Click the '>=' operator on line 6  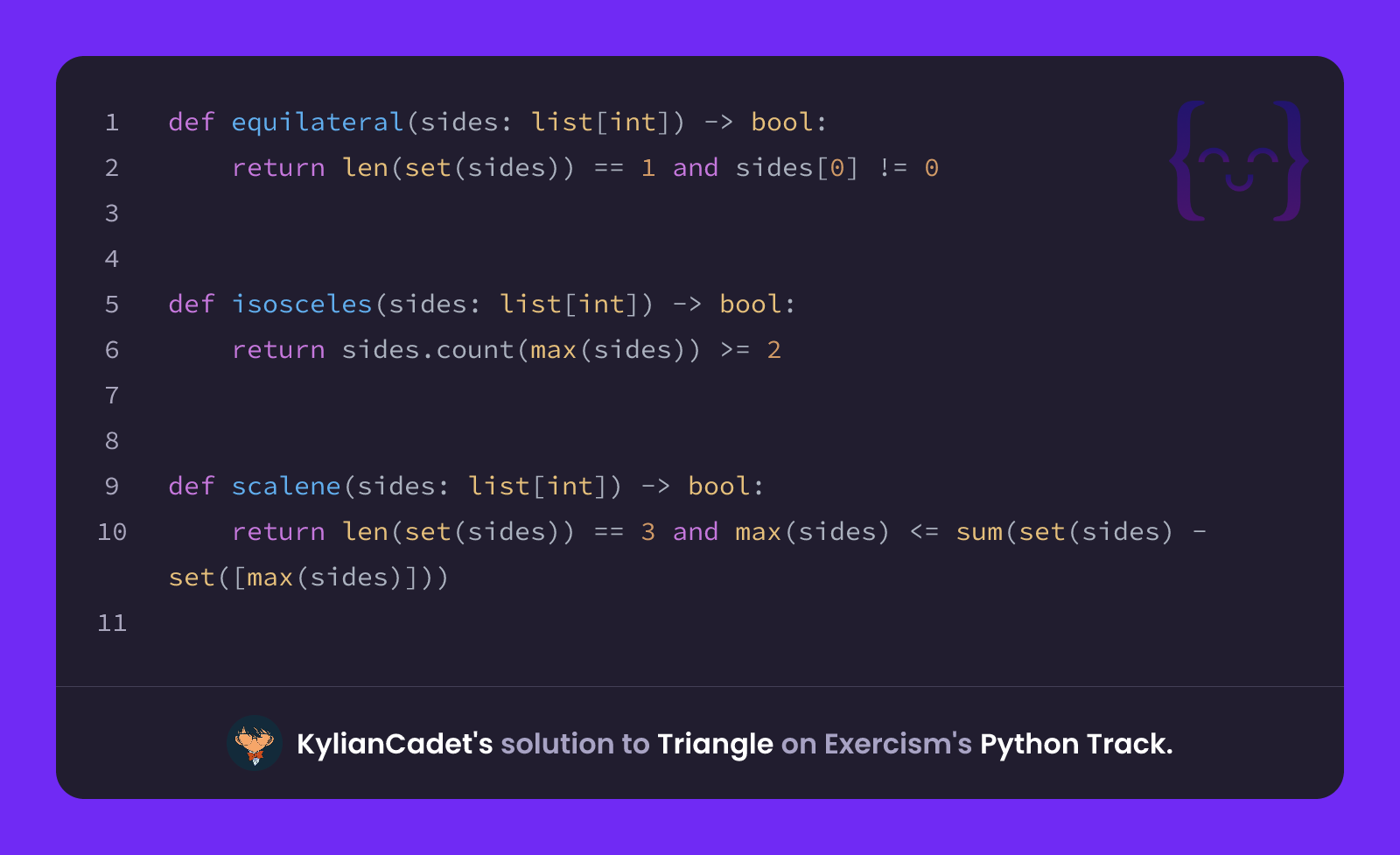[735, 350]
